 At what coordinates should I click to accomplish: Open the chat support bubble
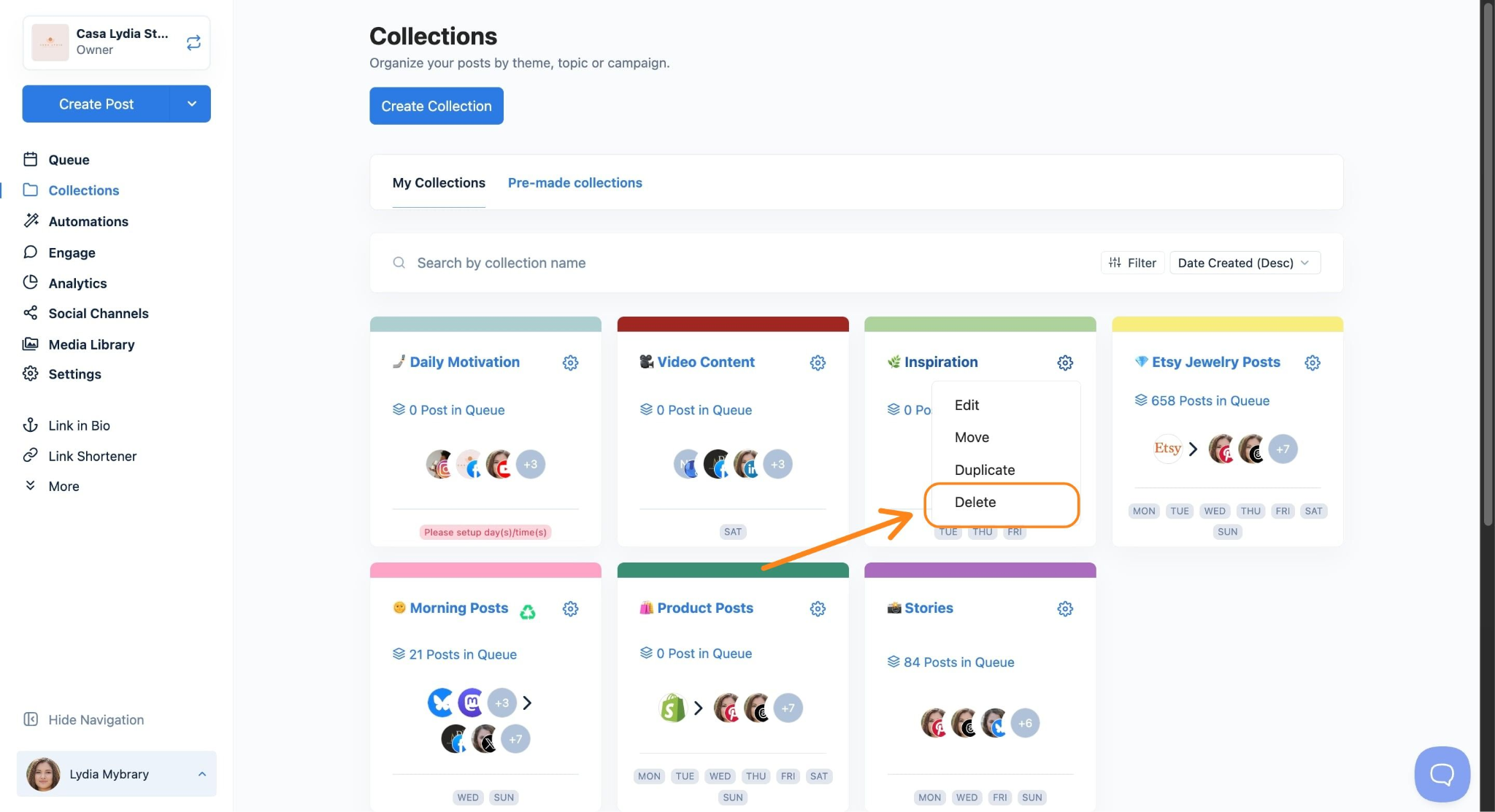[x=1442, y=773]
